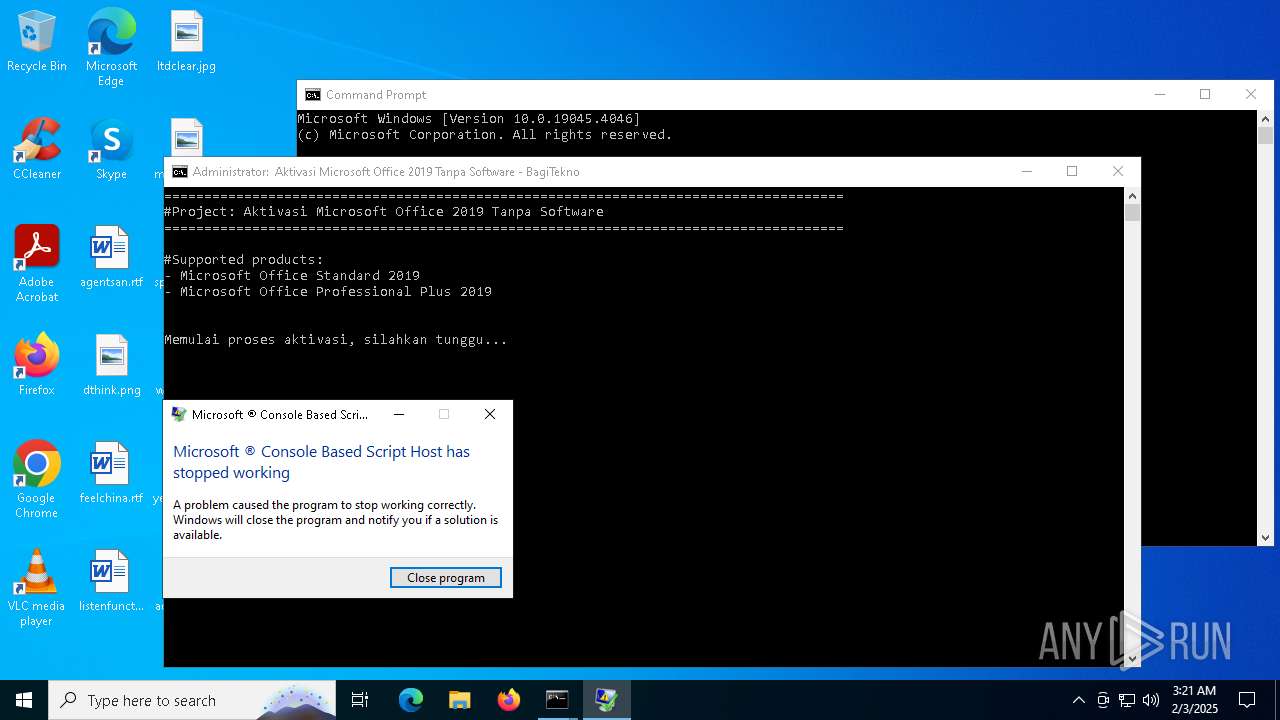Image resolution: width=1280 pixels, height=720 pixels.
Task: Open the Recycle Bin desktop icon
Action: pos(37,42)
